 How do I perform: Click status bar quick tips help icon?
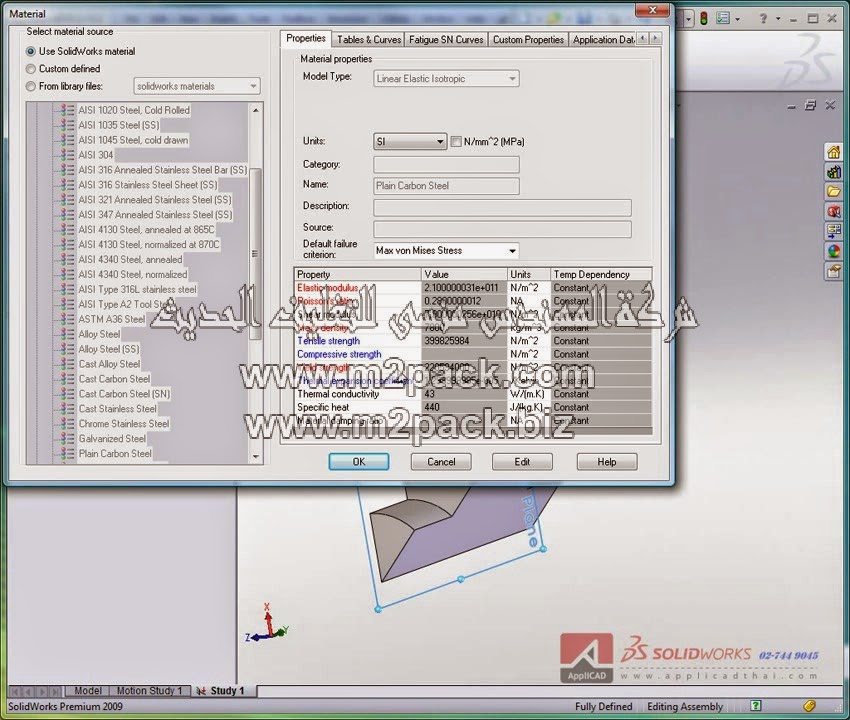click(x=756, y=705)
